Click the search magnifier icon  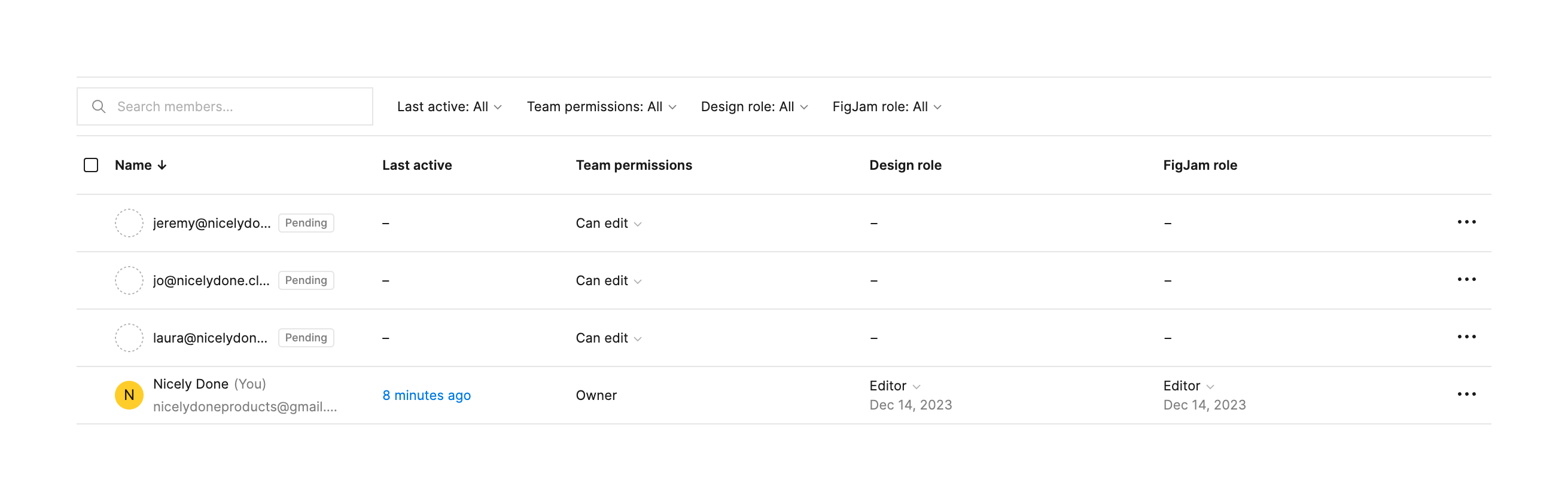99,107
